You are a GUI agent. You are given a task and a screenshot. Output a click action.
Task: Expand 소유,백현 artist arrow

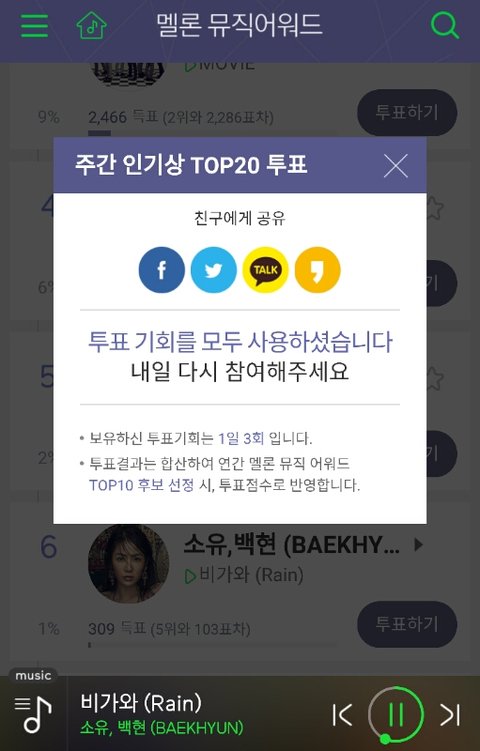point(418,545)
